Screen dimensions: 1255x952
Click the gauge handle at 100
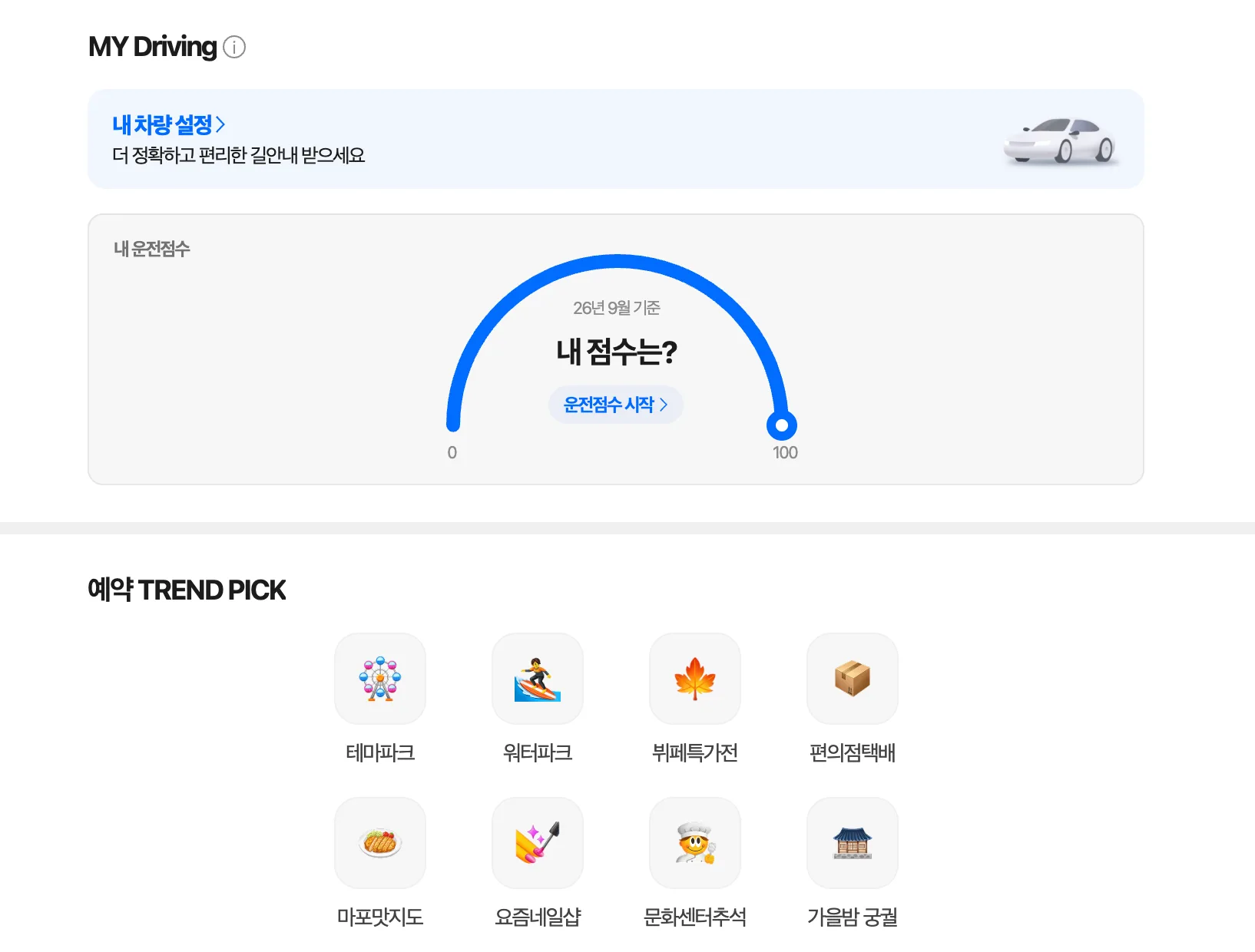pos(782,425)
